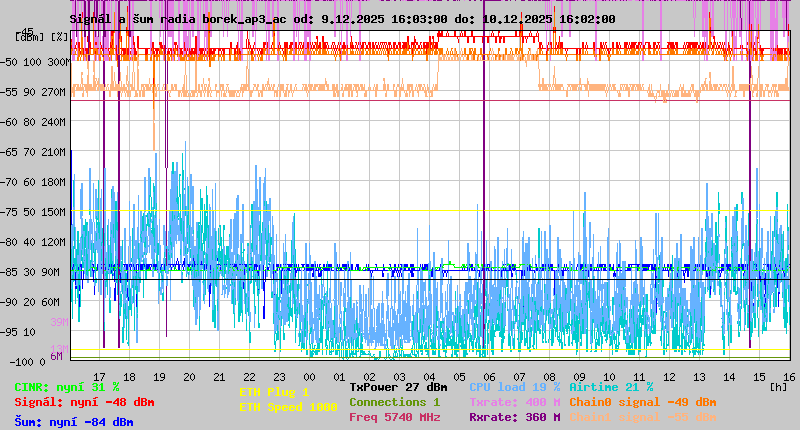Select the Freq 5740 MHz label
The height and width of the screenshot is (430, 800).
(394, 417)
